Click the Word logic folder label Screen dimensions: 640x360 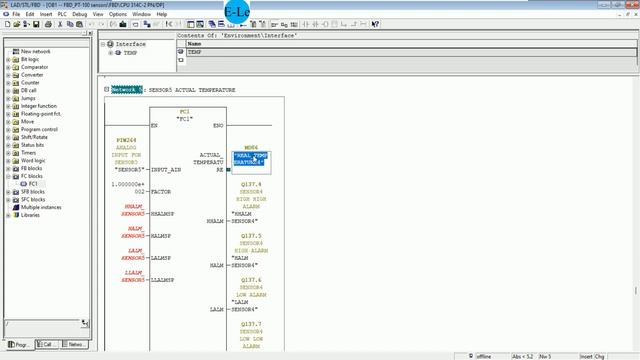33,160
